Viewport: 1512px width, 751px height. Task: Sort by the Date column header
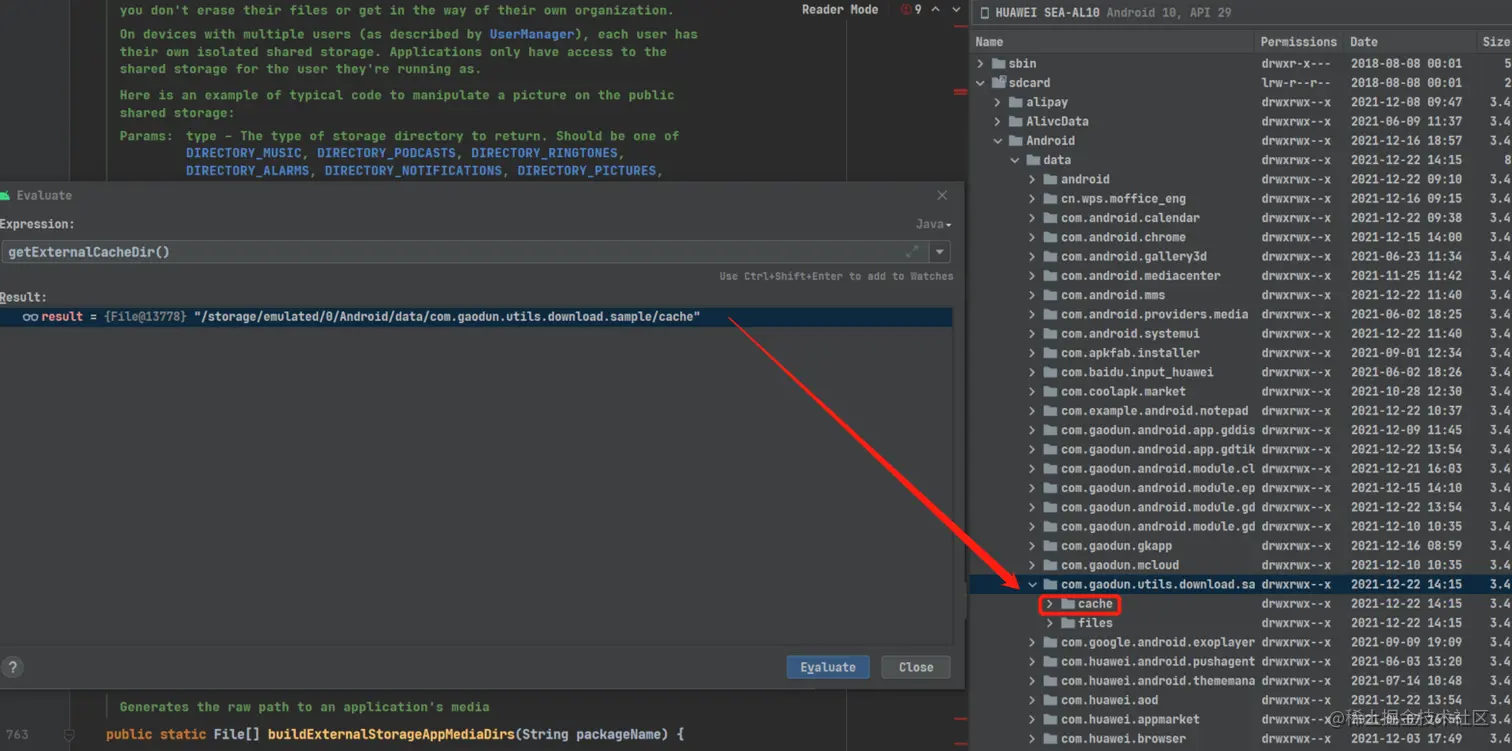click(x=1410, y=42)
